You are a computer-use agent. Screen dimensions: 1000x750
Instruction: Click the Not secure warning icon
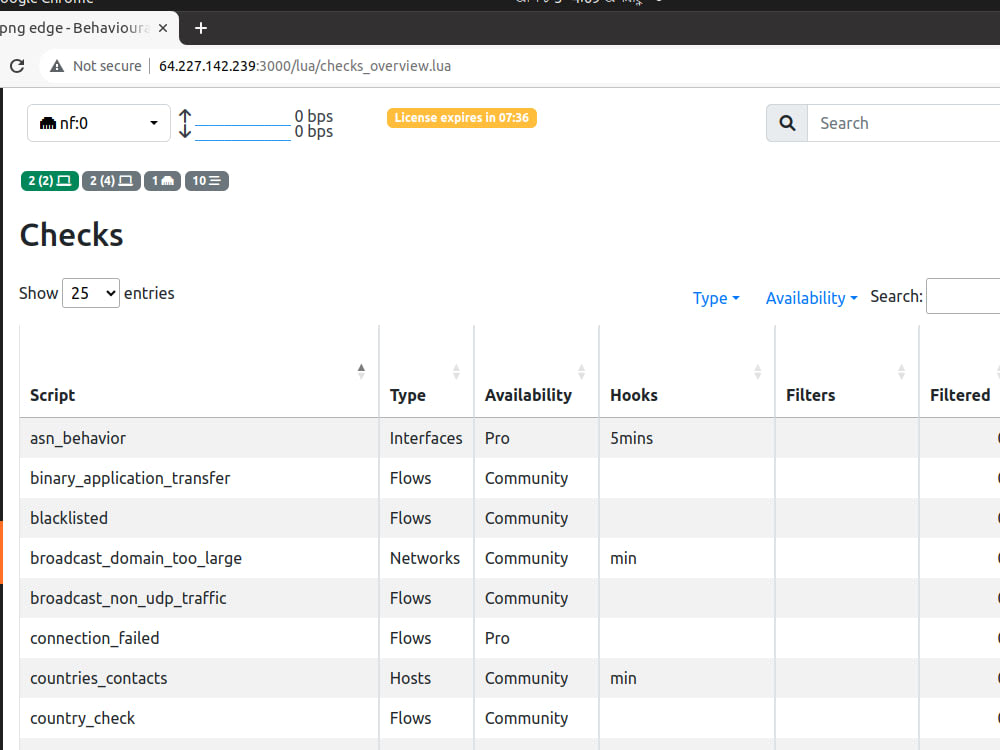click(x=57, y=66)
